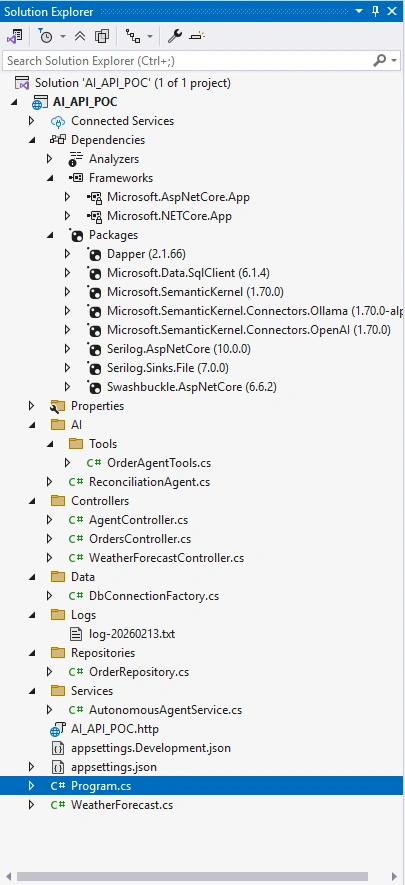Screen dimensions: 405x885
Task: Click the Pending Changes Filter clock icon
Action: [45, 37]
